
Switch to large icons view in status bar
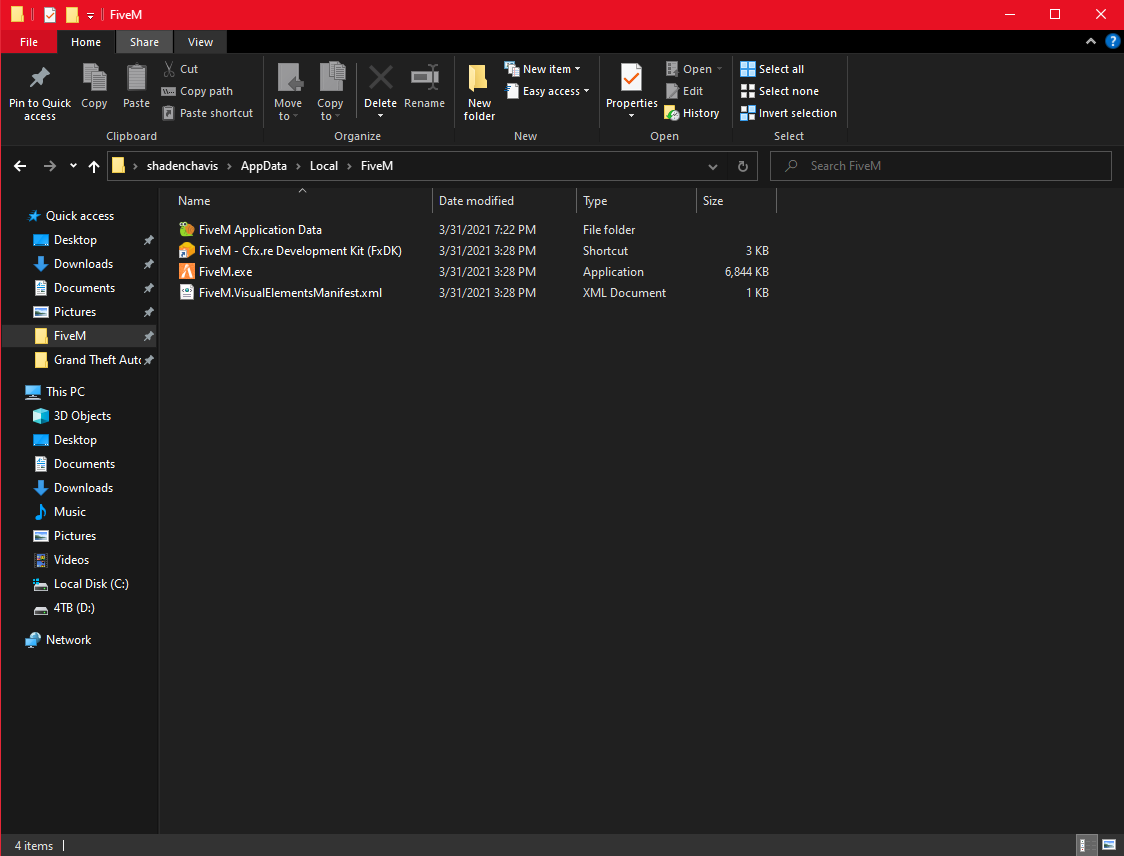1107,846
